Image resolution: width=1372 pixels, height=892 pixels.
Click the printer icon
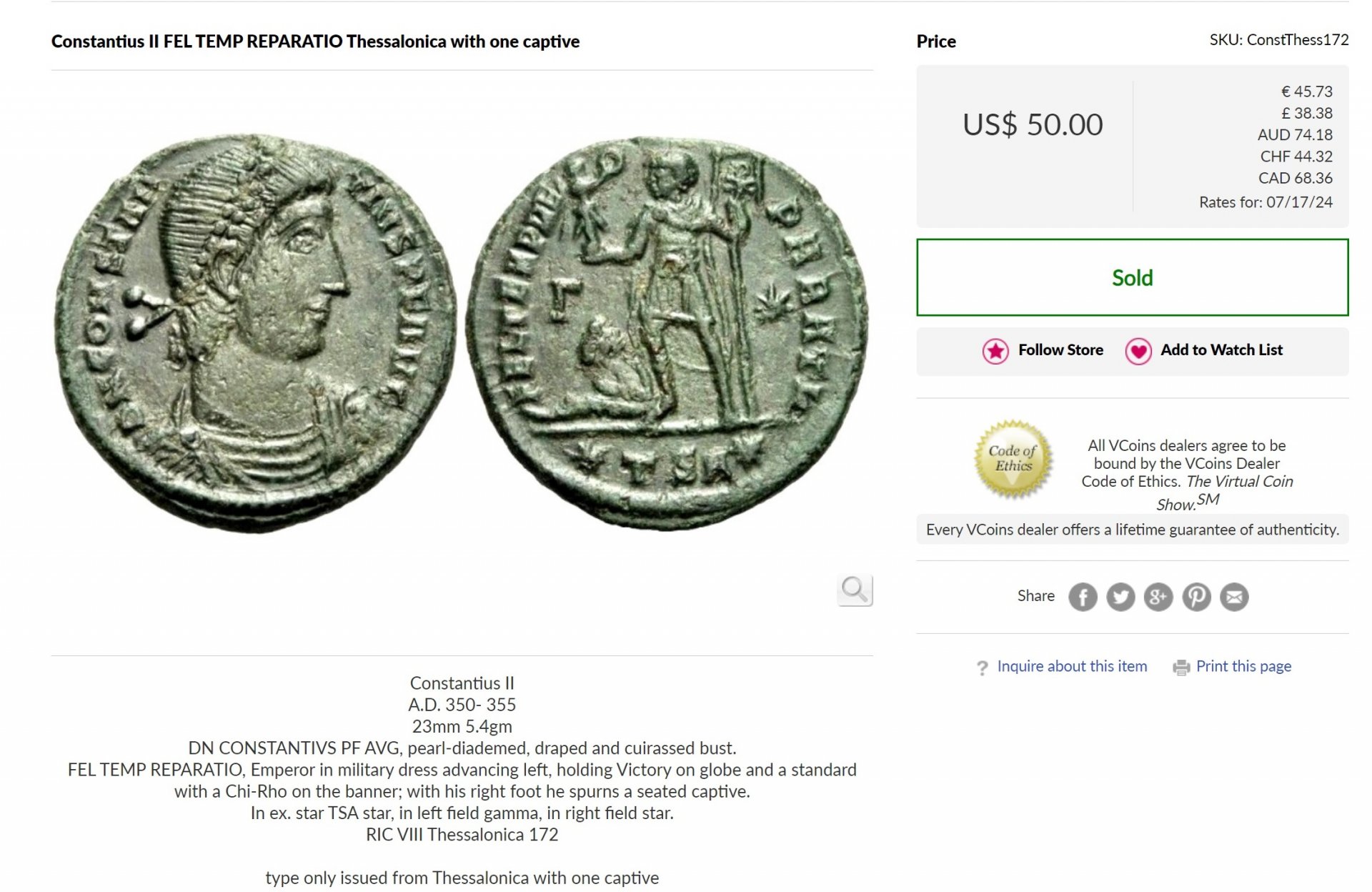tap(1181, 668)
